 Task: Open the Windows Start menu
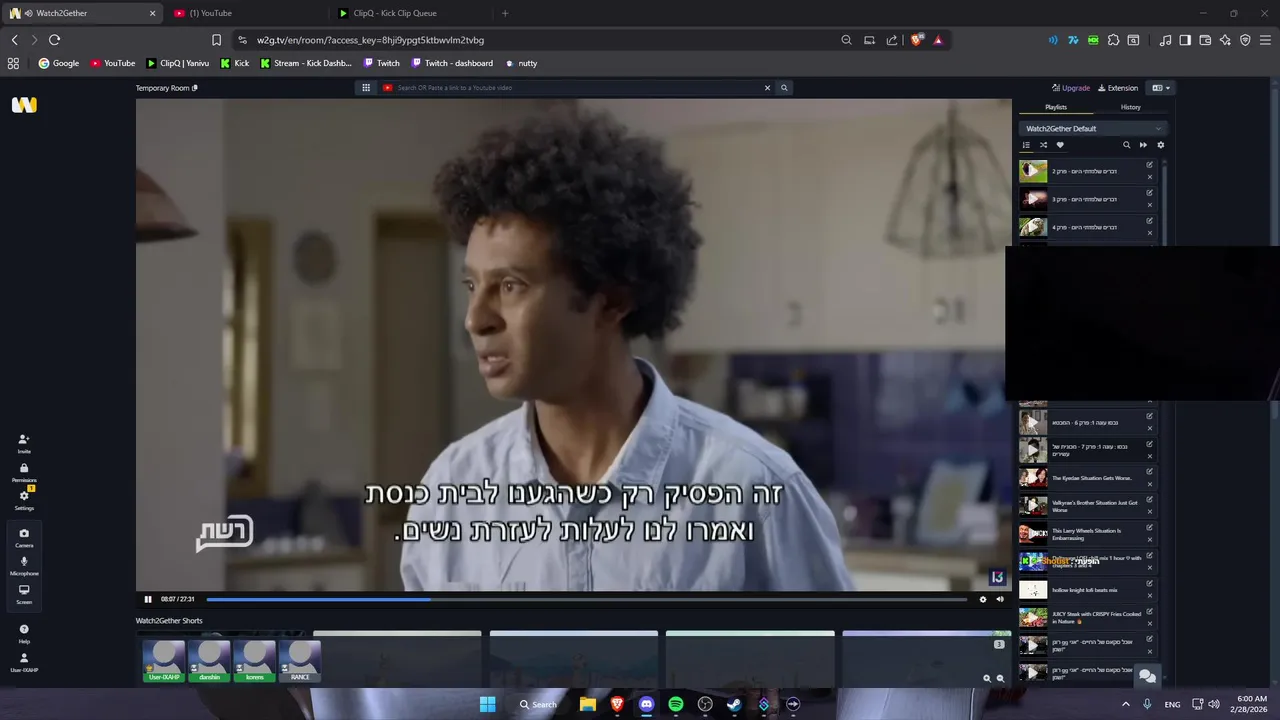tap(487, 704)
